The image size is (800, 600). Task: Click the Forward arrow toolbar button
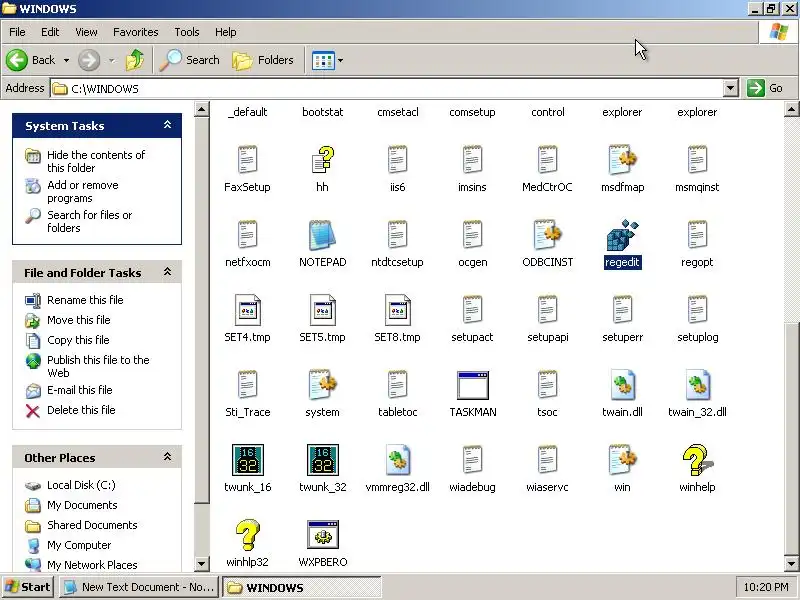pyautogui.click(x=89, y=60)
